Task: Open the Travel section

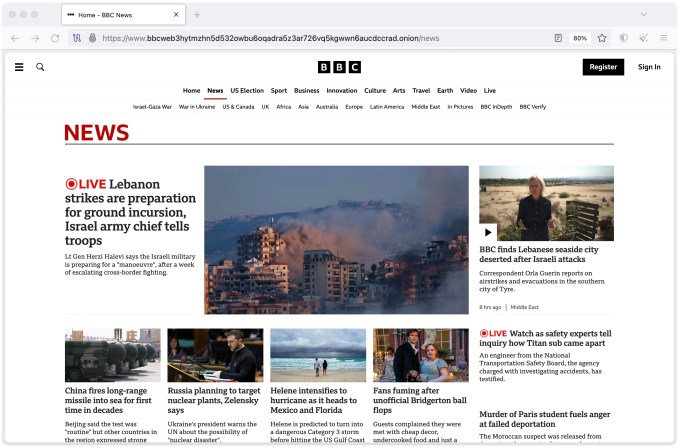Action: tap(421, 91)
